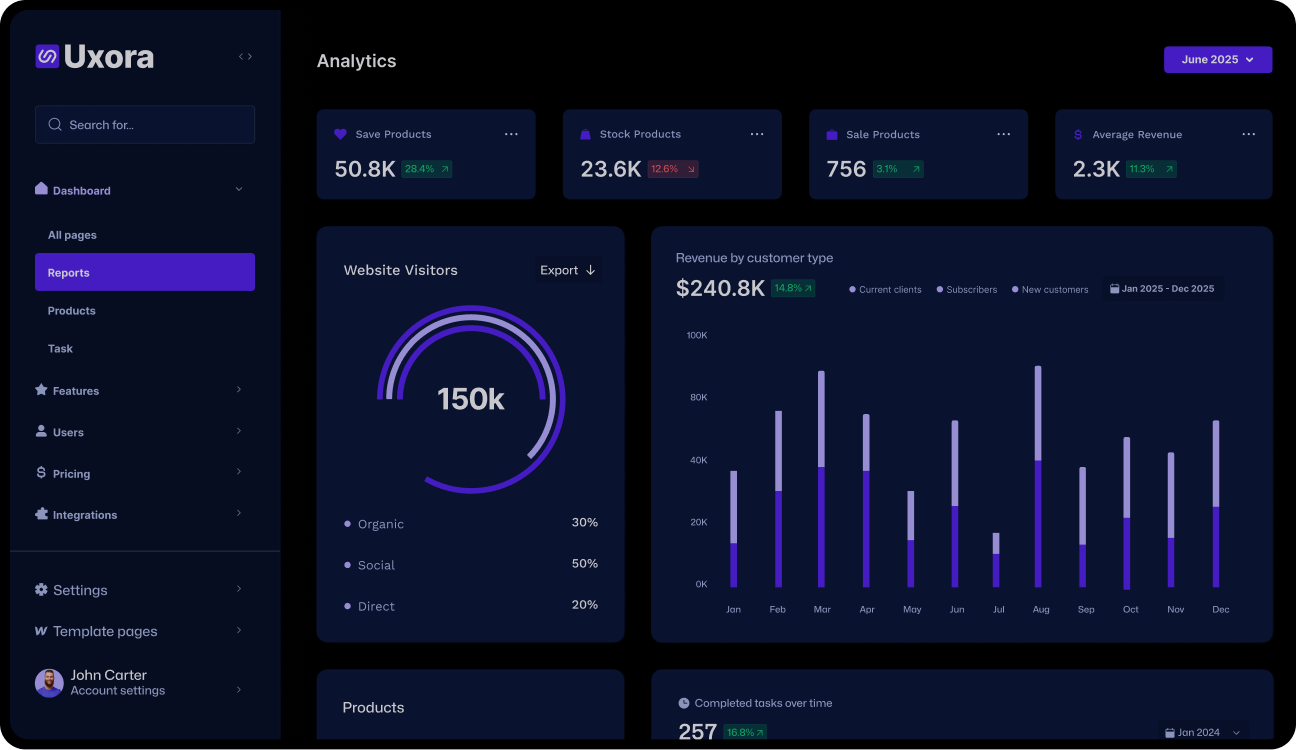The height and width of the screenshot is (750, 1296).
Task: Toggle the Current clients legend item
Action: point(884,289)
